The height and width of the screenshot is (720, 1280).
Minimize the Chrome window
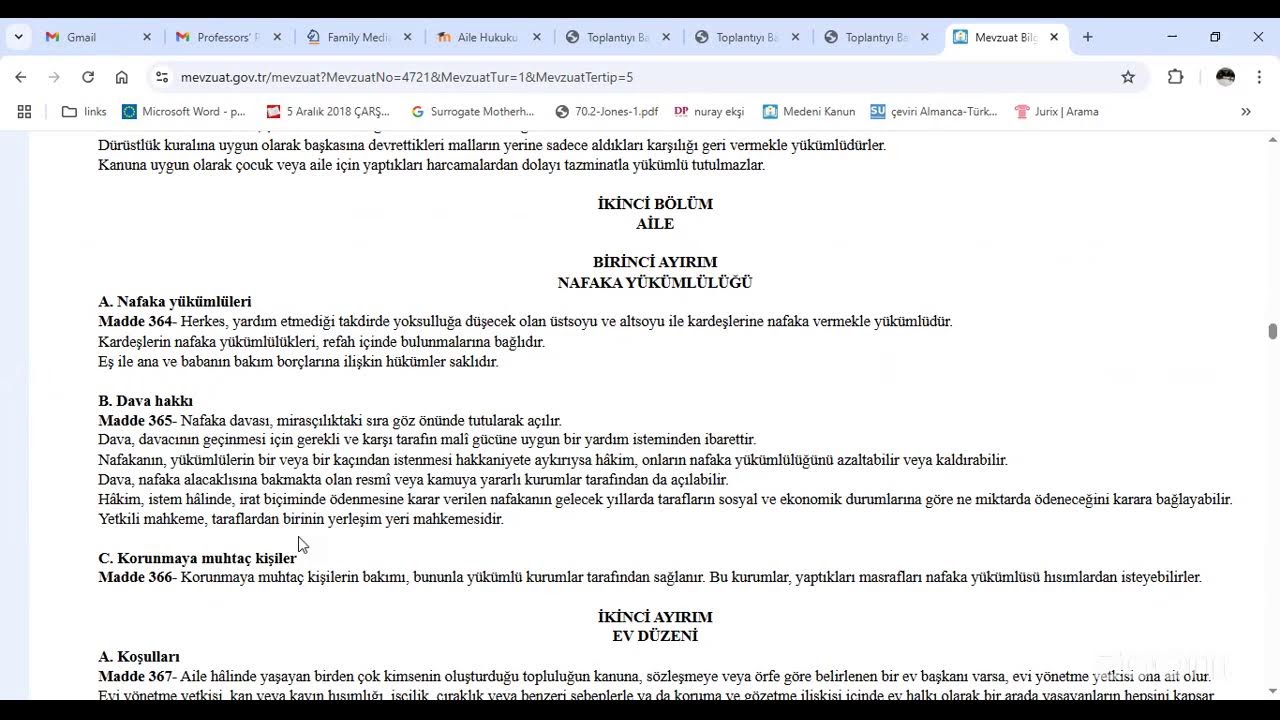pos(1172,37)
